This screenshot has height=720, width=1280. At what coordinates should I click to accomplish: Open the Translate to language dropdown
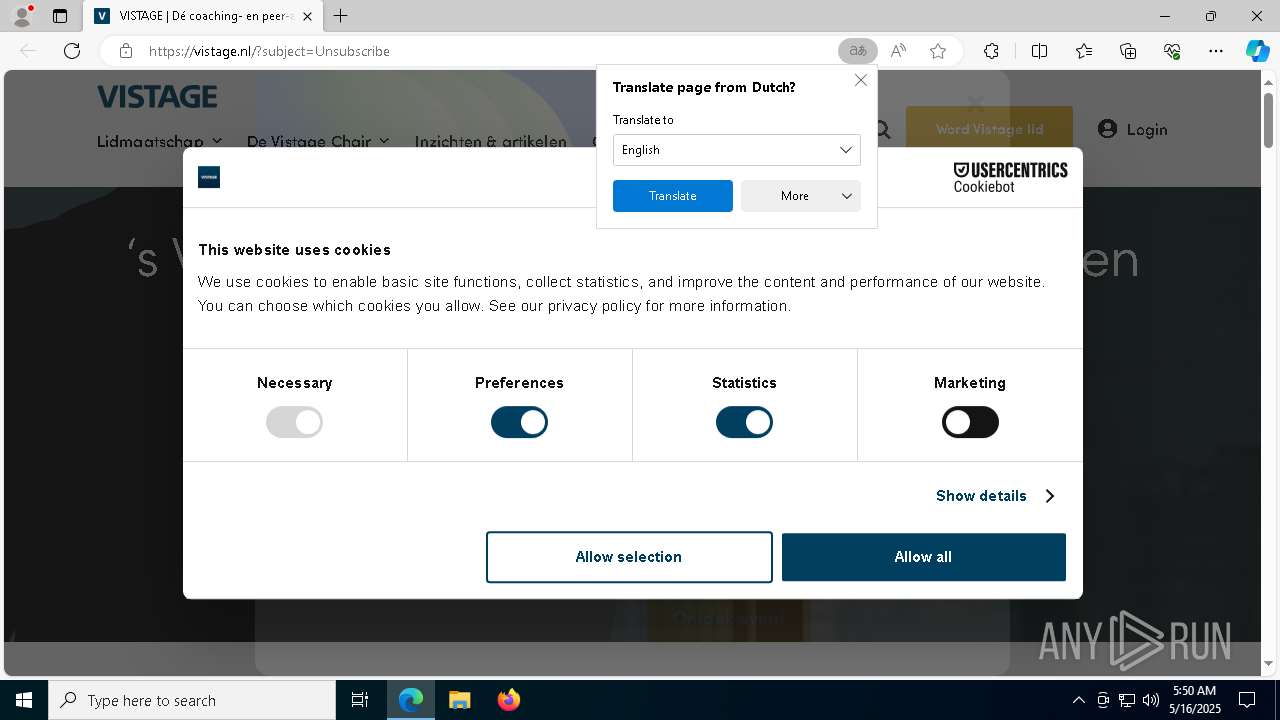coord(736,150)
